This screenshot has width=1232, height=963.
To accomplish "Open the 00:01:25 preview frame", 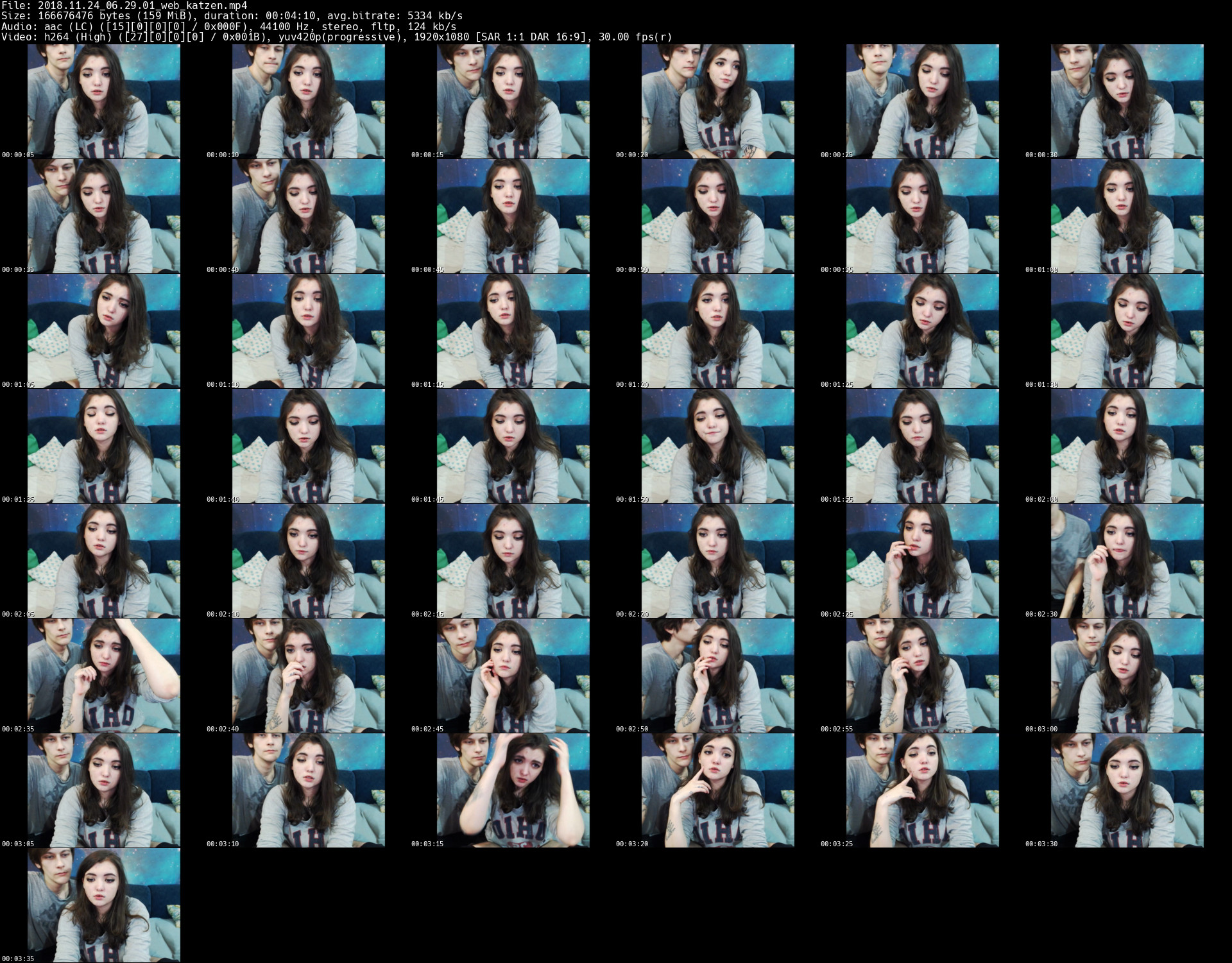I will pyautogui.click(x=923, y=331).
